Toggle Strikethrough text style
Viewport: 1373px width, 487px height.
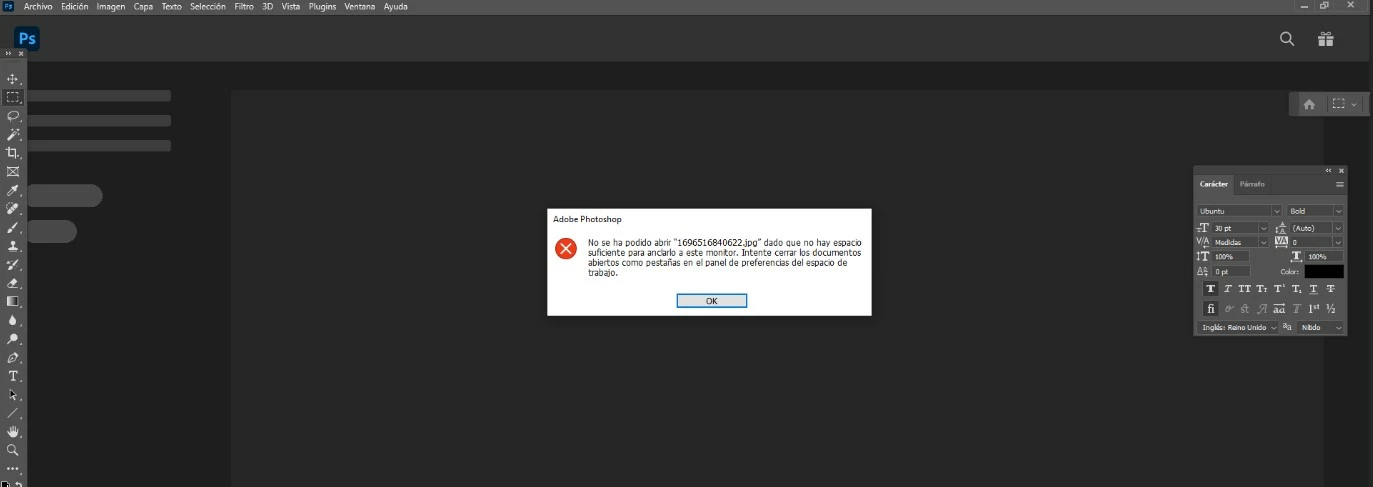pyautogui.click(x=1330, y=289)
